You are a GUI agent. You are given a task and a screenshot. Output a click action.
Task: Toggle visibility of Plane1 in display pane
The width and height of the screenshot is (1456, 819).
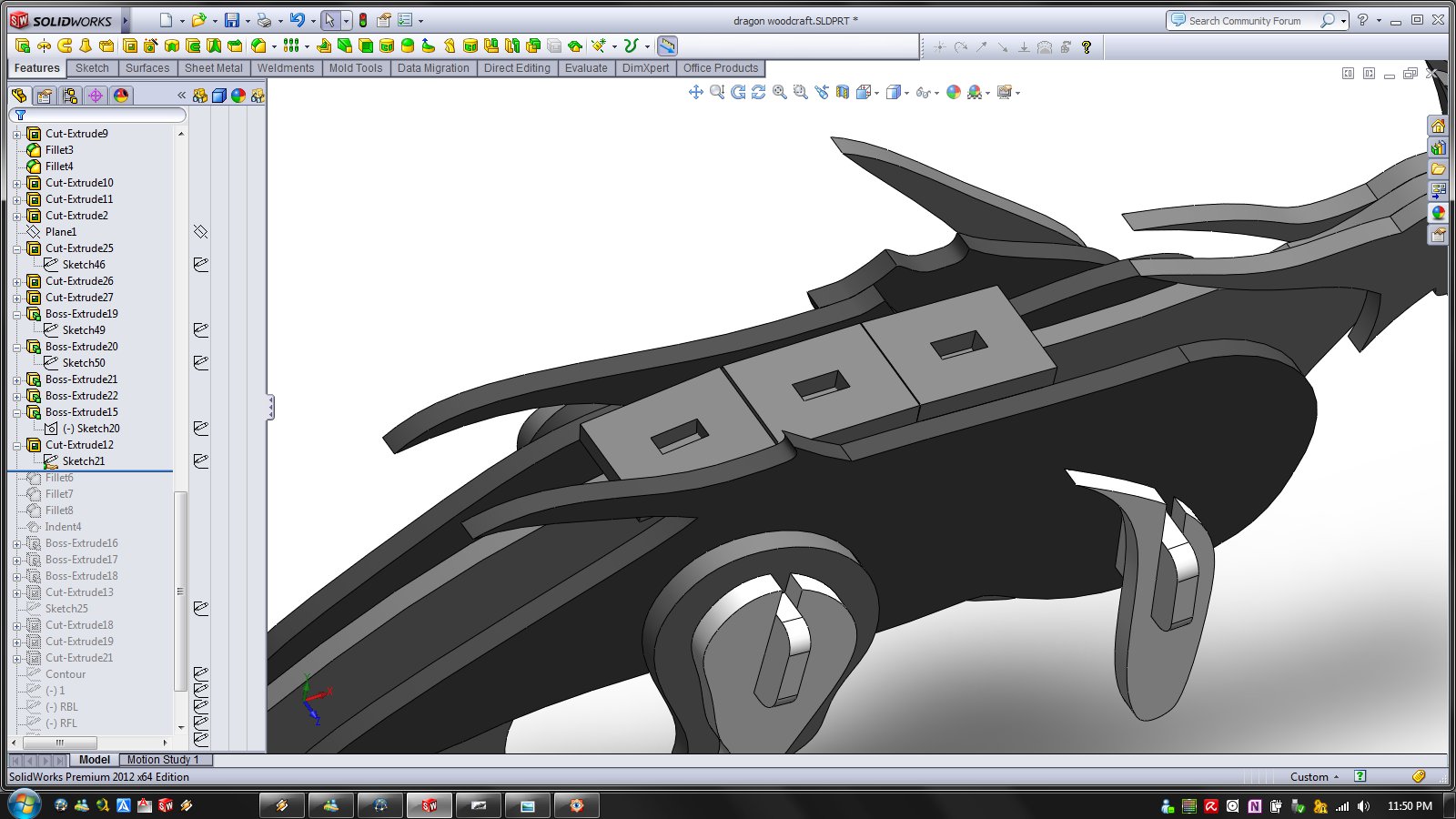[x=201, y=232]
